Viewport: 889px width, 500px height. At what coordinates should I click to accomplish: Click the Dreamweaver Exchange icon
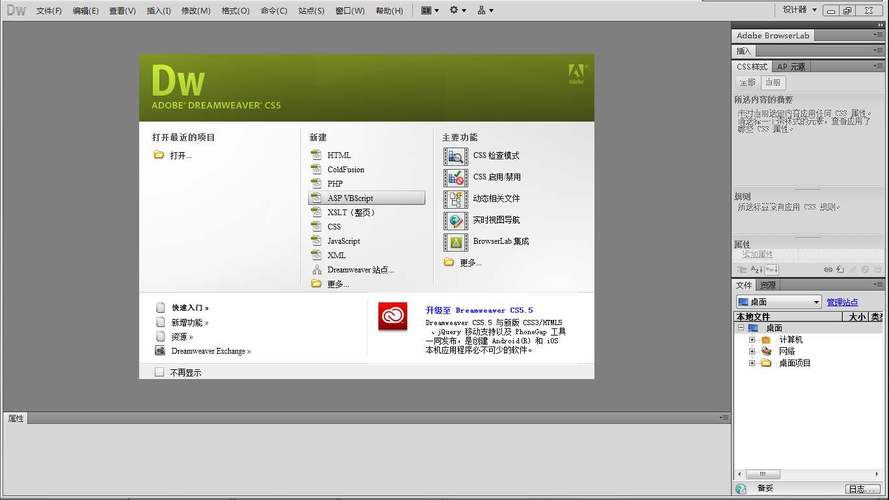pyautogui.click(x=160, y=351)
